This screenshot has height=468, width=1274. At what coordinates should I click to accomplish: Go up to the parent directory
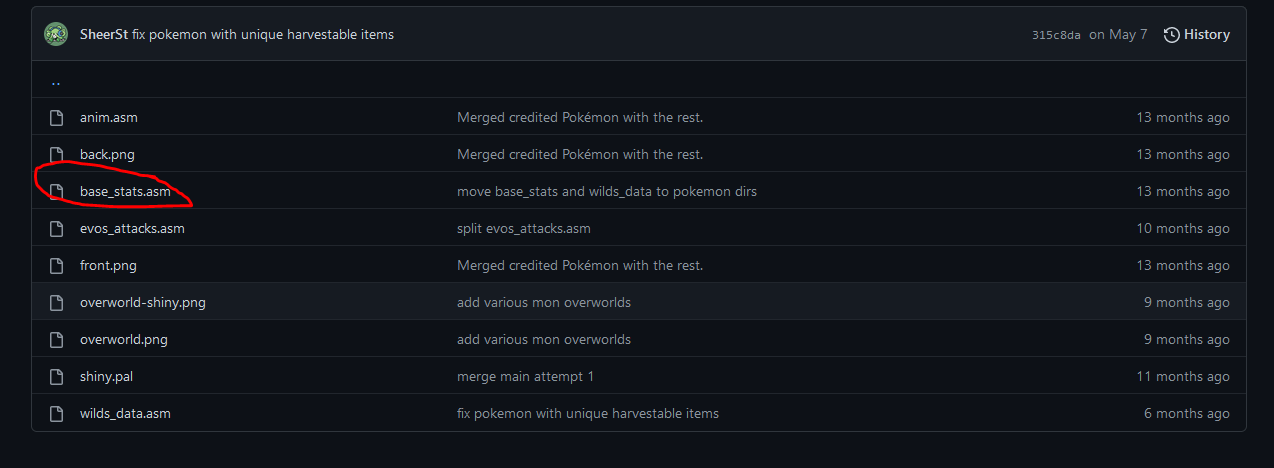pyautogui.click(x=56, y=81)
